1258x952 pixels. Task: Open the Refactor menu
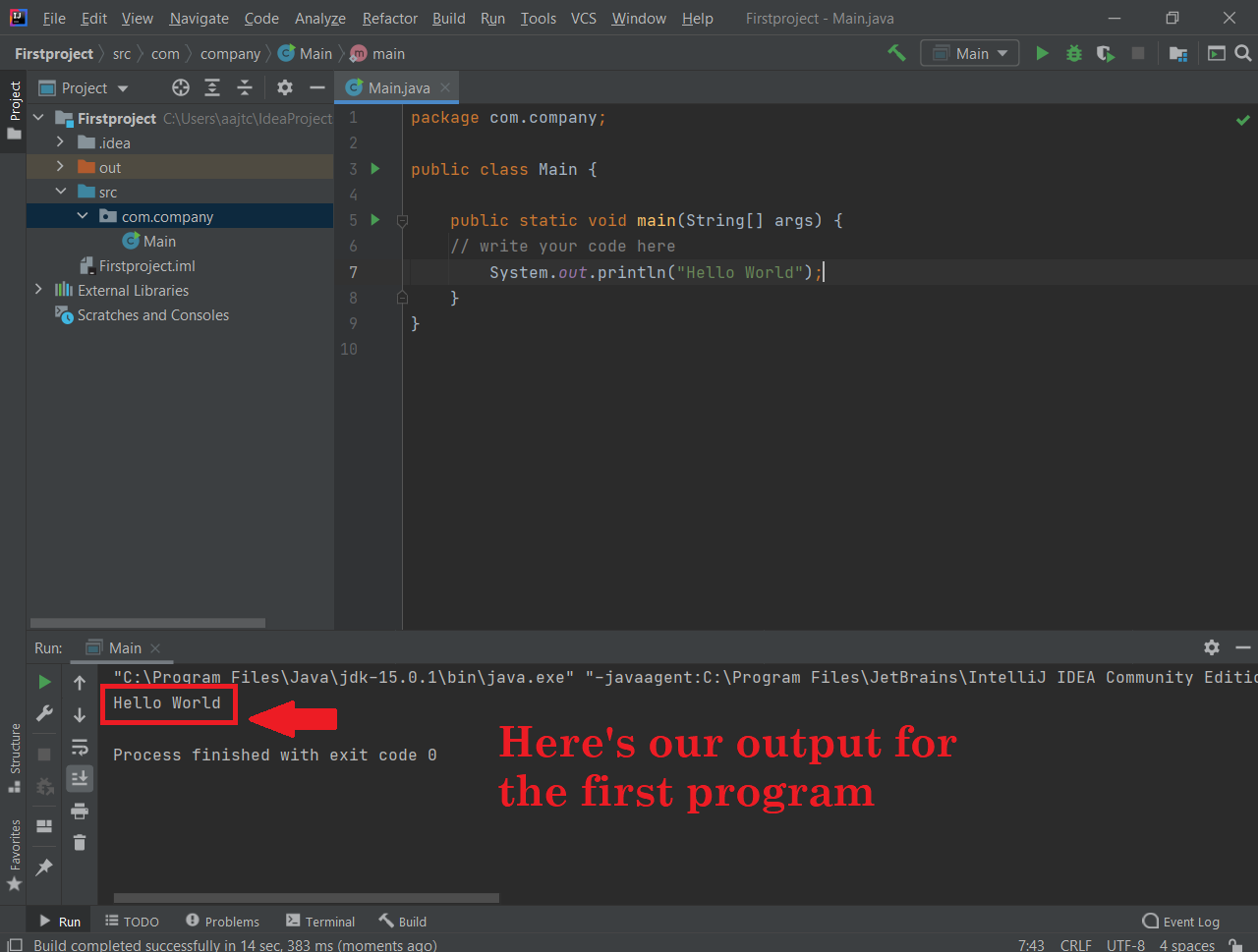[x=389, y=18]
